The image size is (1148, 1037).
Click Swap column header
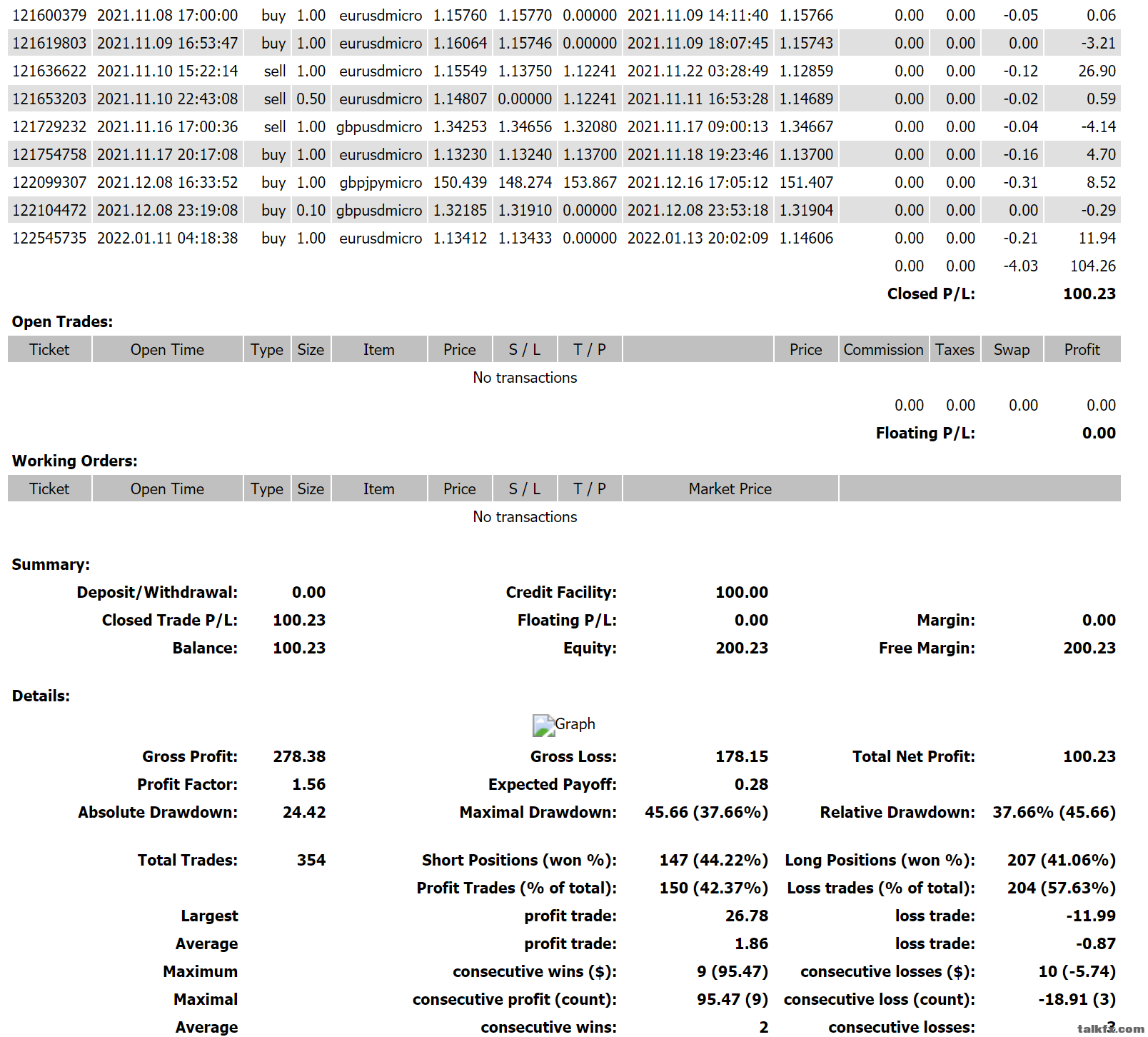[1012, 349]
